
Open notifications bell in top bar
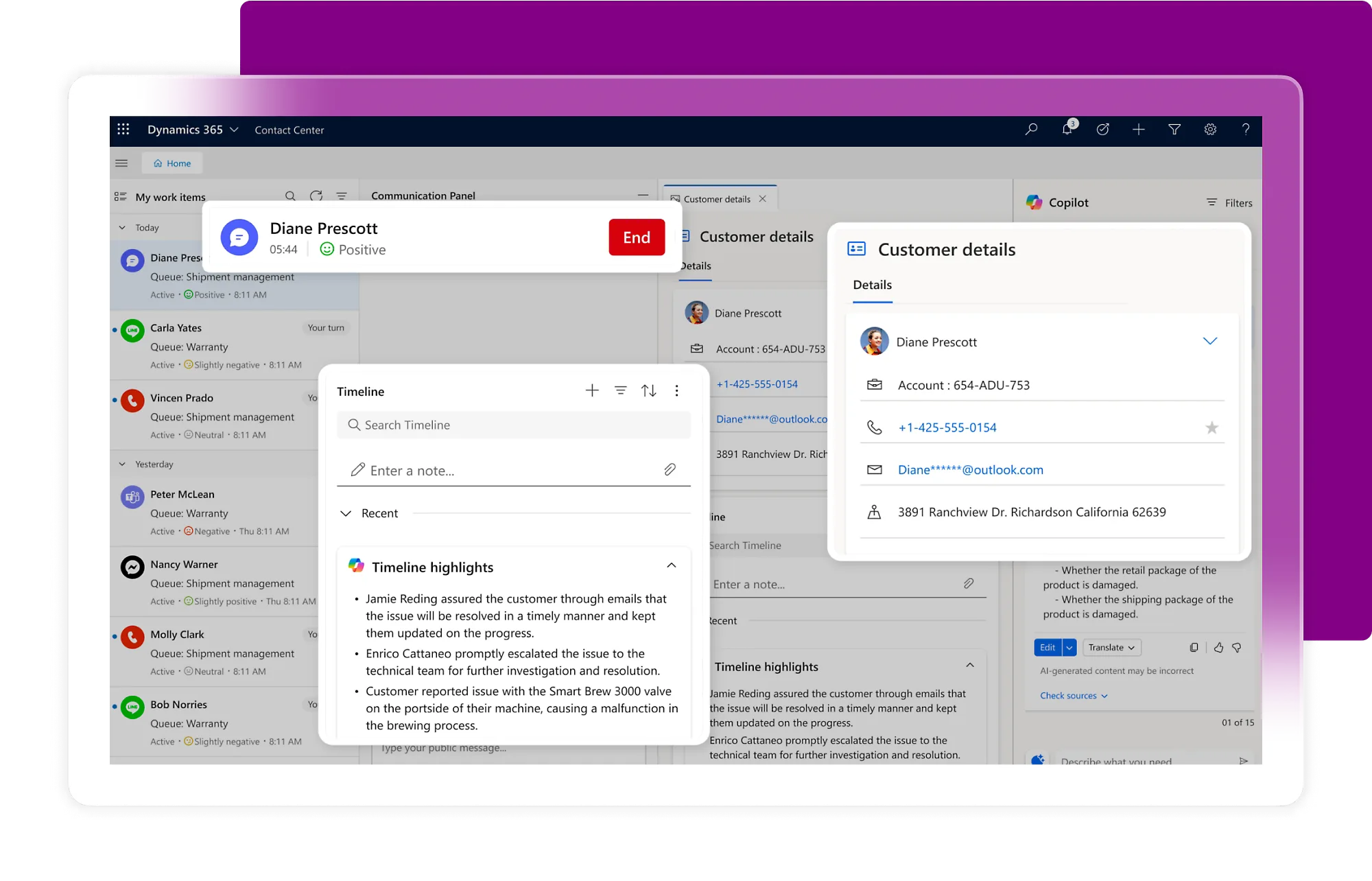coord(1067,129)
